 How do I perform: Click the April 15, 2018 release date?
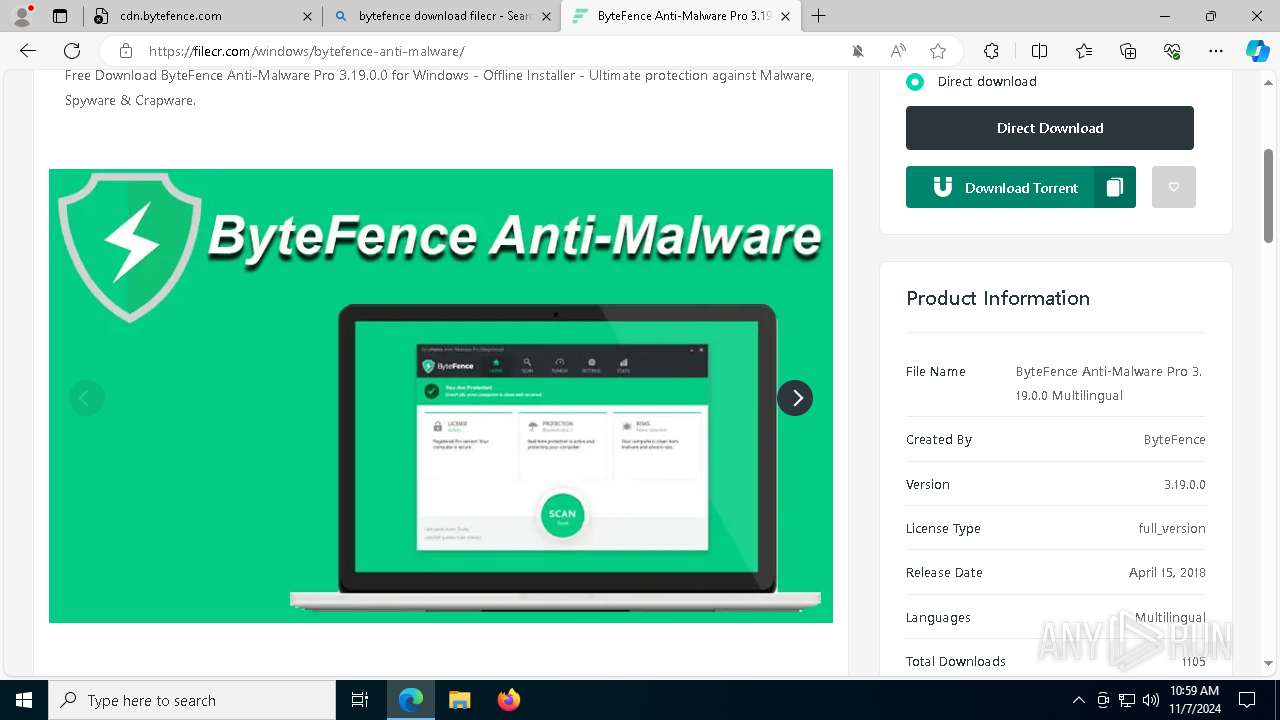coord(1167,572)
